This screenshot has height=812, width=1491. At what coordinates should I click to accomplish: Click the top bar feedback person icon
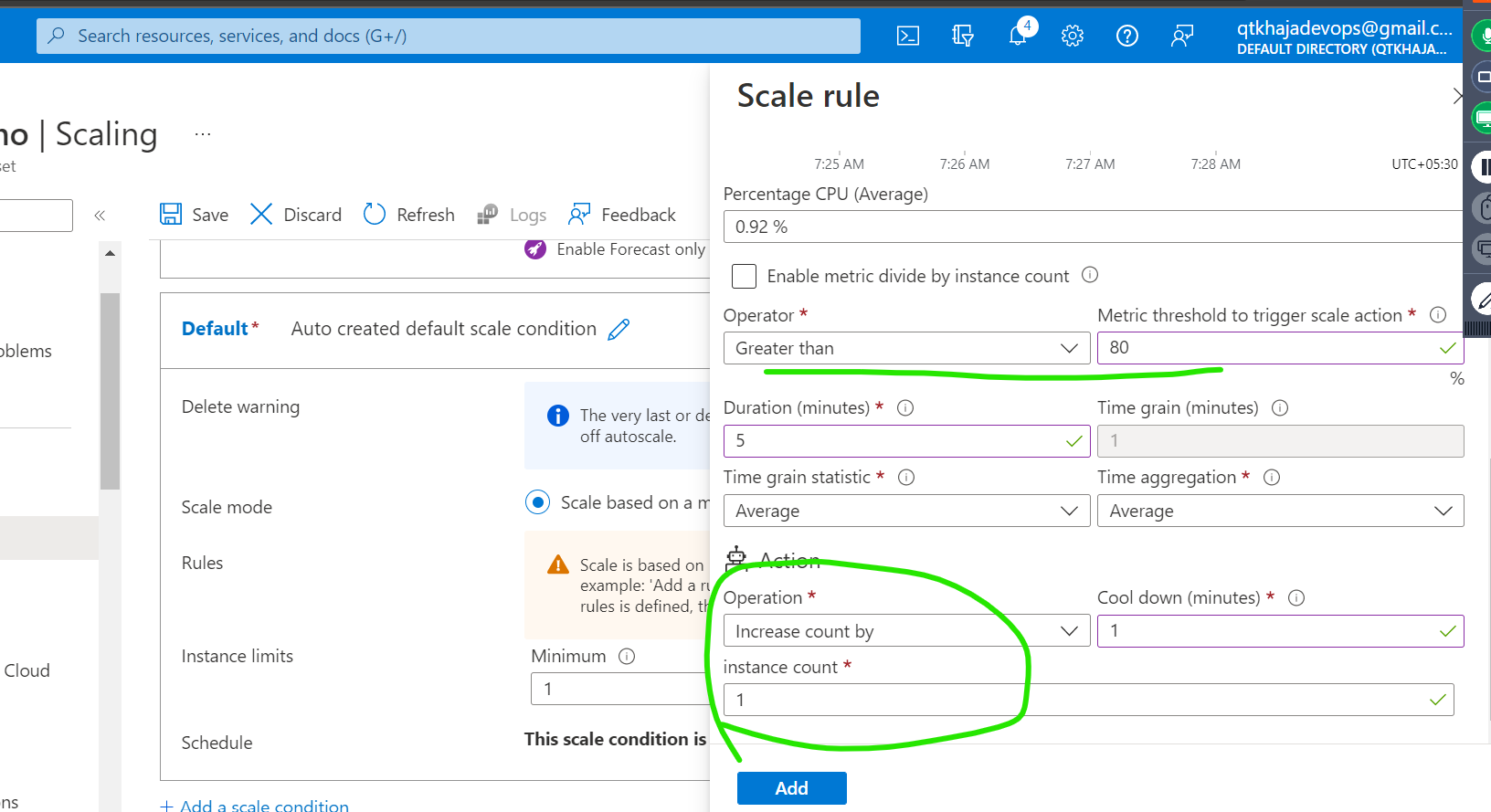pyautogui.click(x=1182, y=36)
